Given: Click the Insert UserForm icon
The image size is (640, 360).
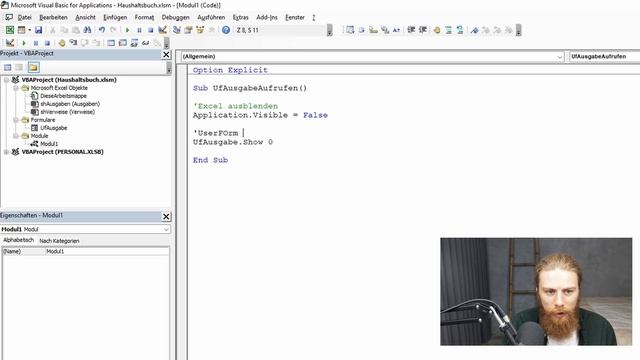Looking at the screenshot, I should [21, 30].
